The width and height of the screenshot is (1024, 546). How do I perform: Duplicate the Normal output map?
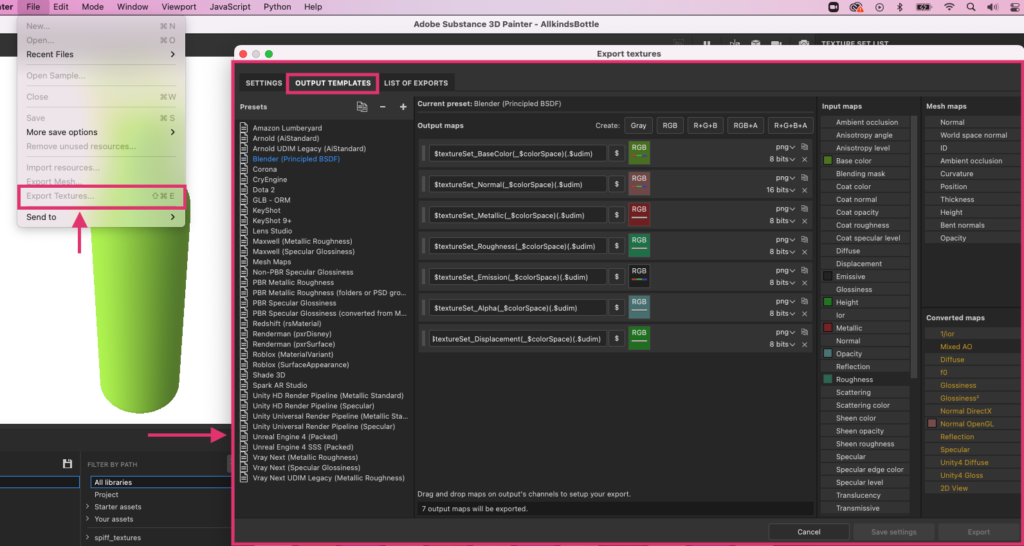(x=805, y=178)
